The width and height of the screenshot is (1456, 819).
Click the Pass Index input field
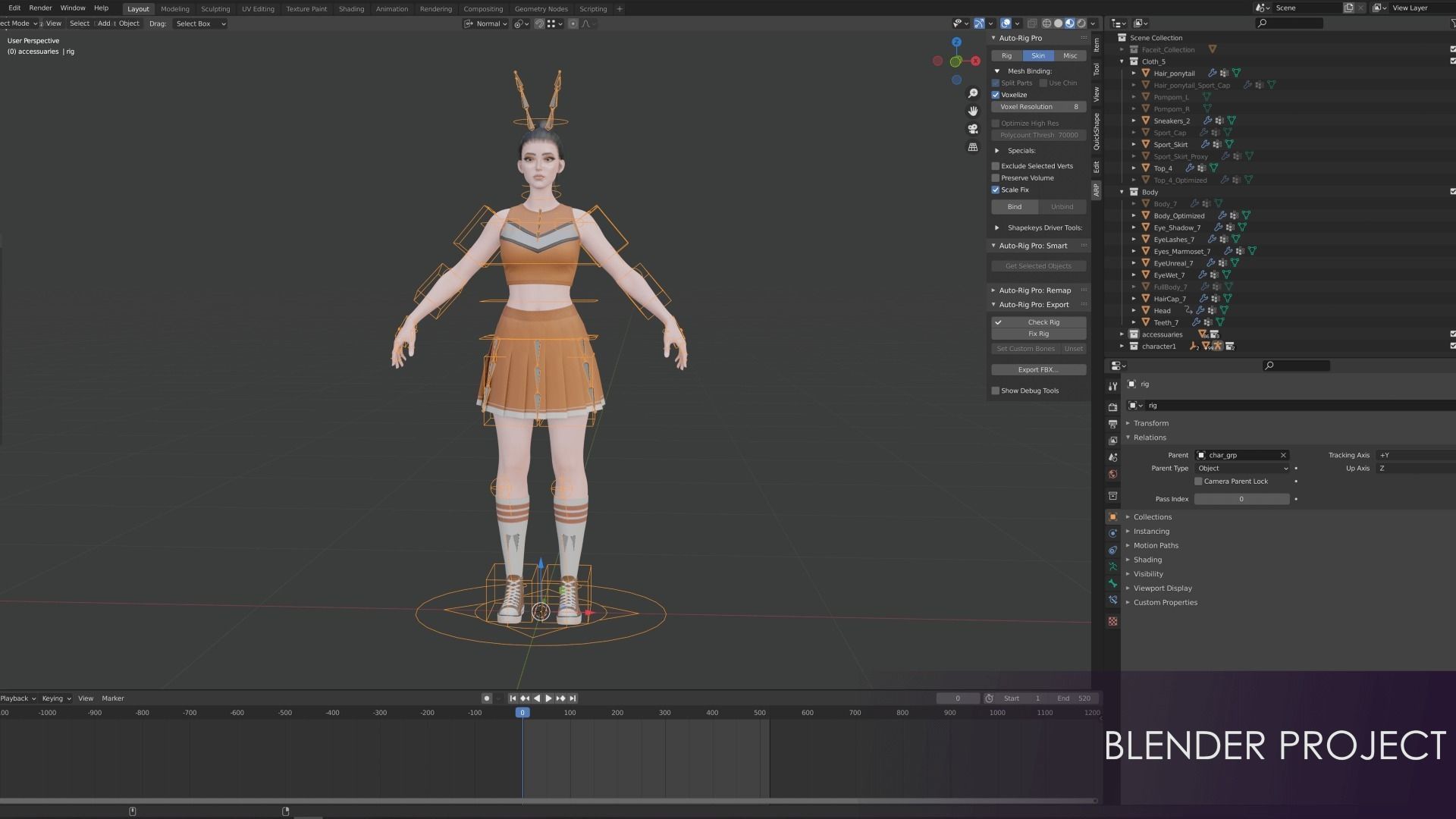coord(1241,499)
